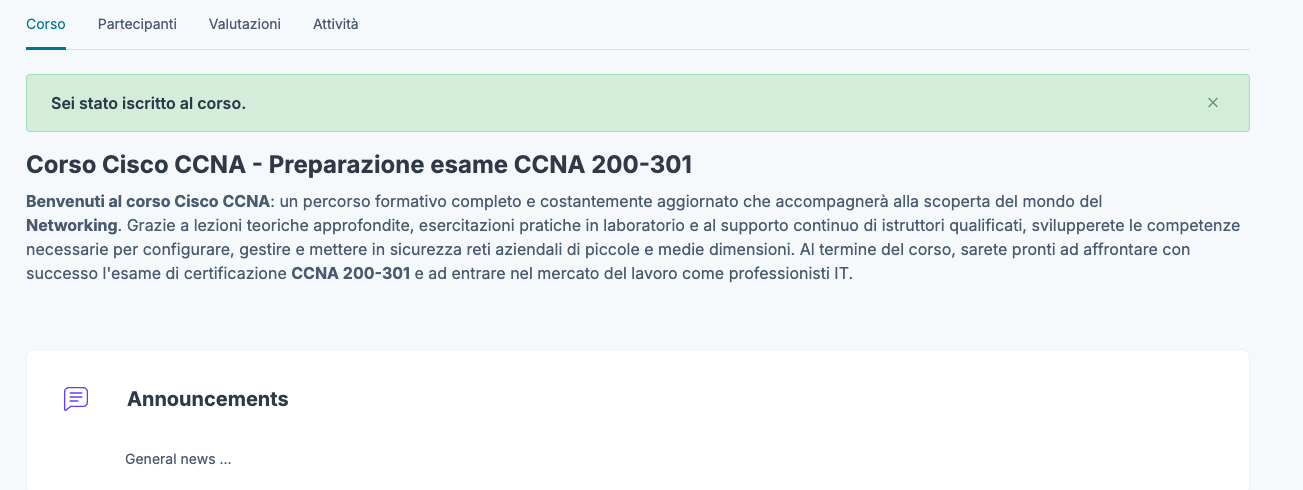Open the Announcements forum icon
The width and height of the screenshot is (1303, 490).
[76, 399]
